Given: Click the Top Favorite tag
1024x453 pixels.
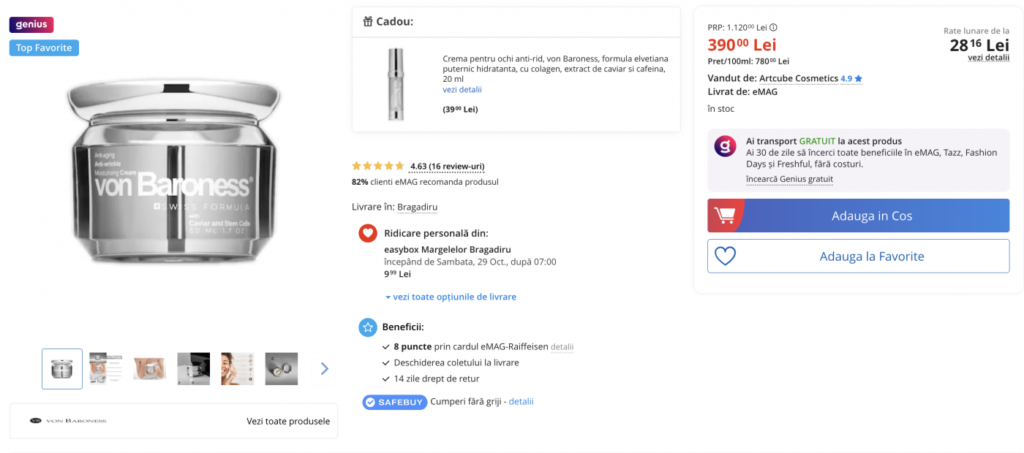Looking at the screenshot, I should pyautogui.click(x=44, y=48).
